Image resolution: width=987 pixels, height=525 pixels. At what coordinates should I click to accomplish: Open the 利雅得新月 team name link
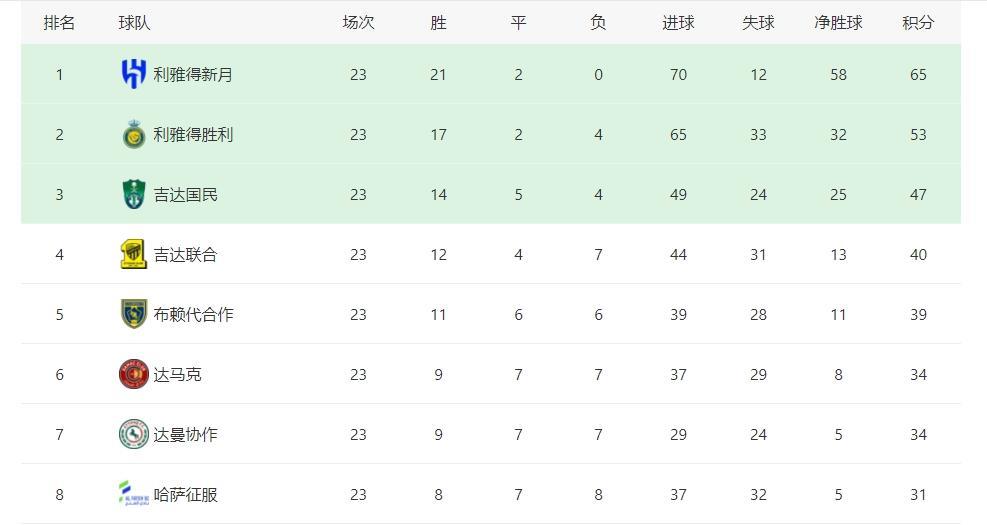(193, 74)
